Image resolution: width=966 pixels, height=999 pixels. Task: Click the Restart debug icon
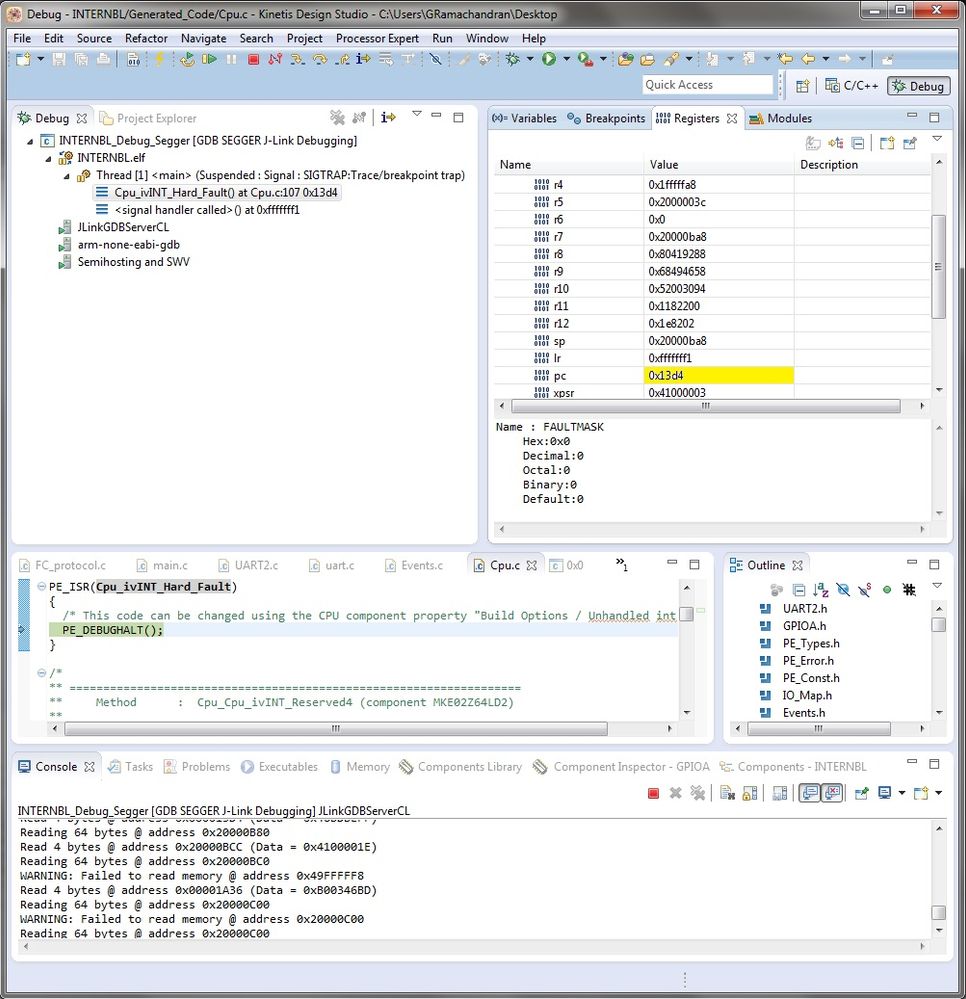point(187,59)
